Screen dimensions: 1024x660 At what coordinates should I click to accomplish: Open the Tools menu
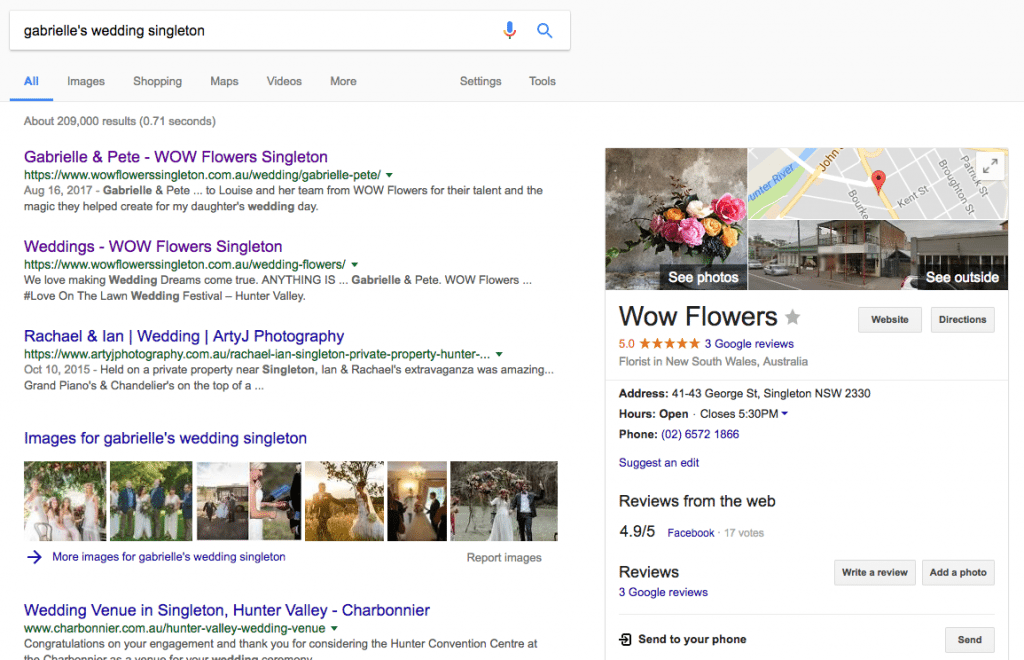click(542, 81)
